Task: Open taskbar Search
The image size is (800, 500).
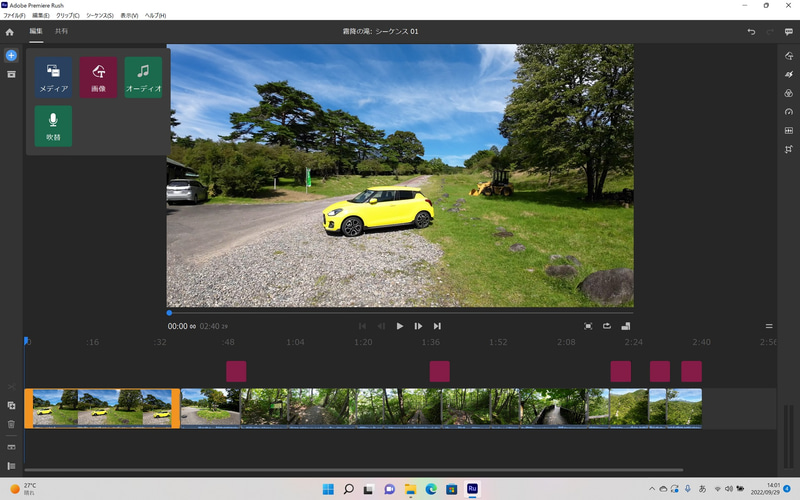Action: pyautogui.click(x=348, y=489)
